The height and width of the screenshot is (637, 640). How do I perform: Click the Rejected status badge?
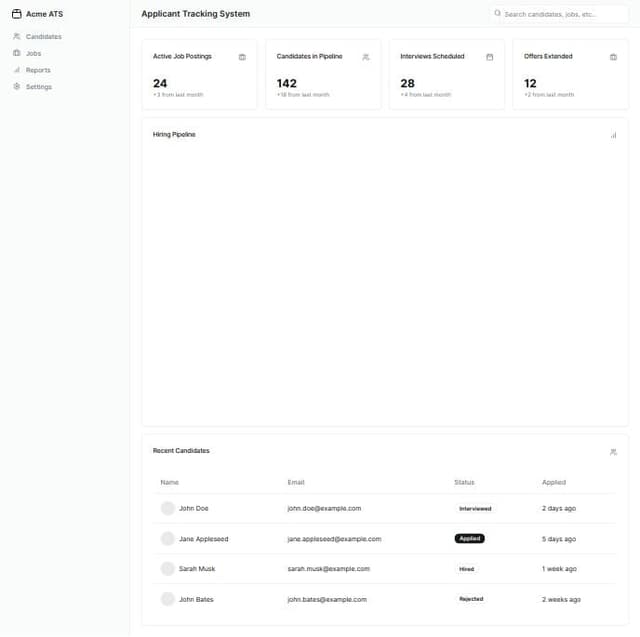471,599
